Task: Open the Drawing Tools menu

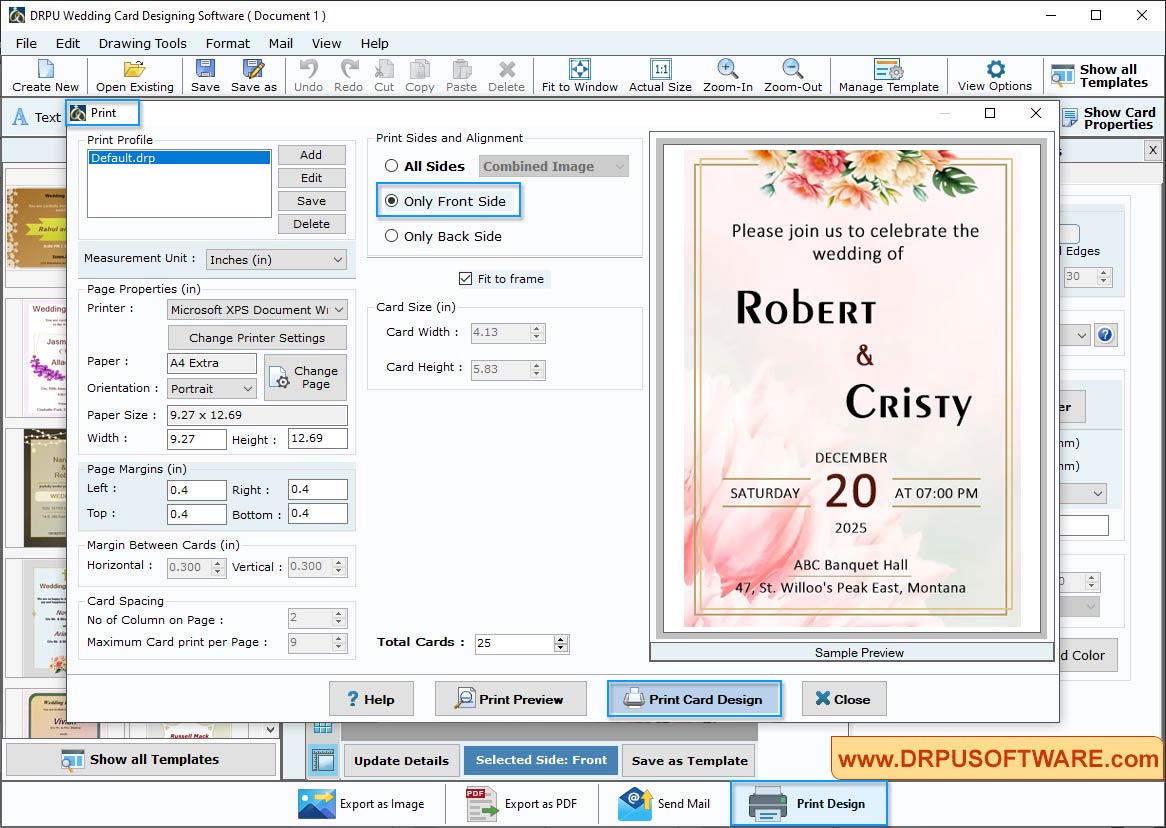Action: tap(142, 43)
